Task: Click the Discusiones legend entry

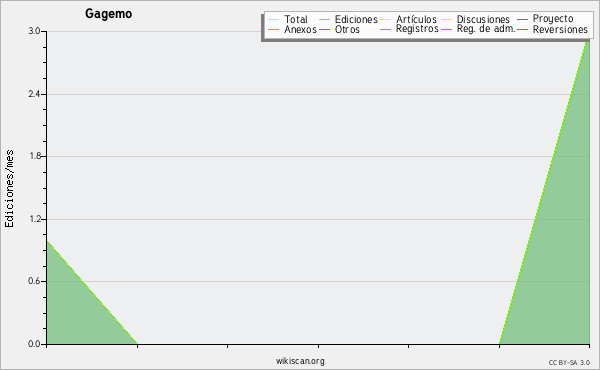Action: (476, 19)
